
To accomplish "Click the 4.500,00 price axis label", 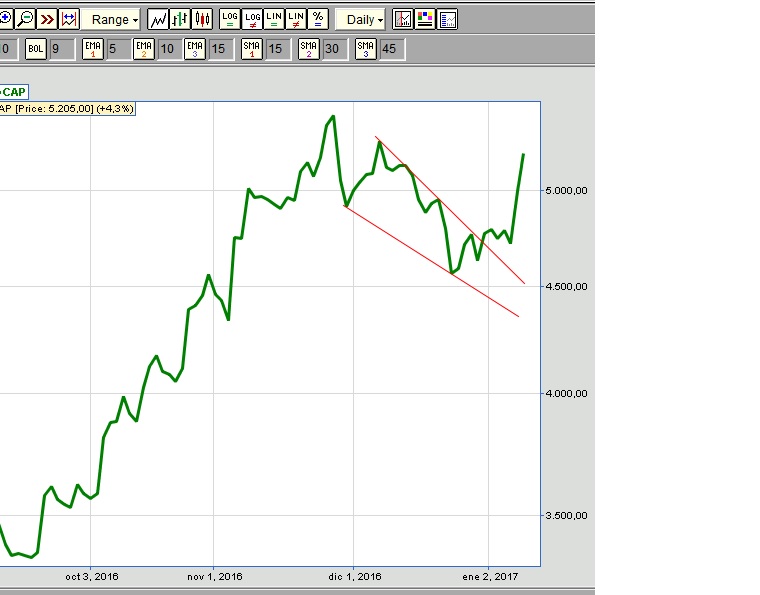I will pyautogui.click(x=566, y=286).
